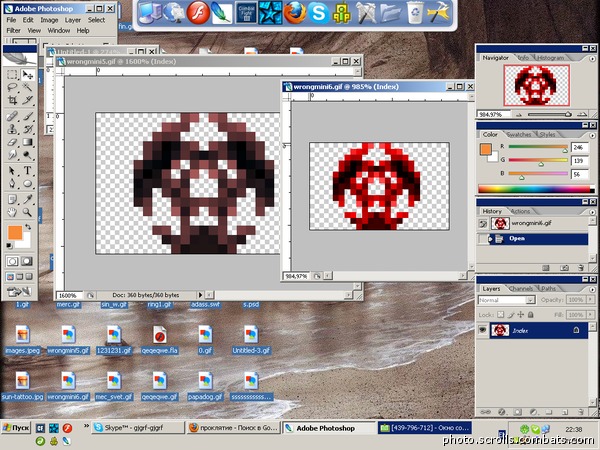Select the Lasso tool

[x=12, y=87]
